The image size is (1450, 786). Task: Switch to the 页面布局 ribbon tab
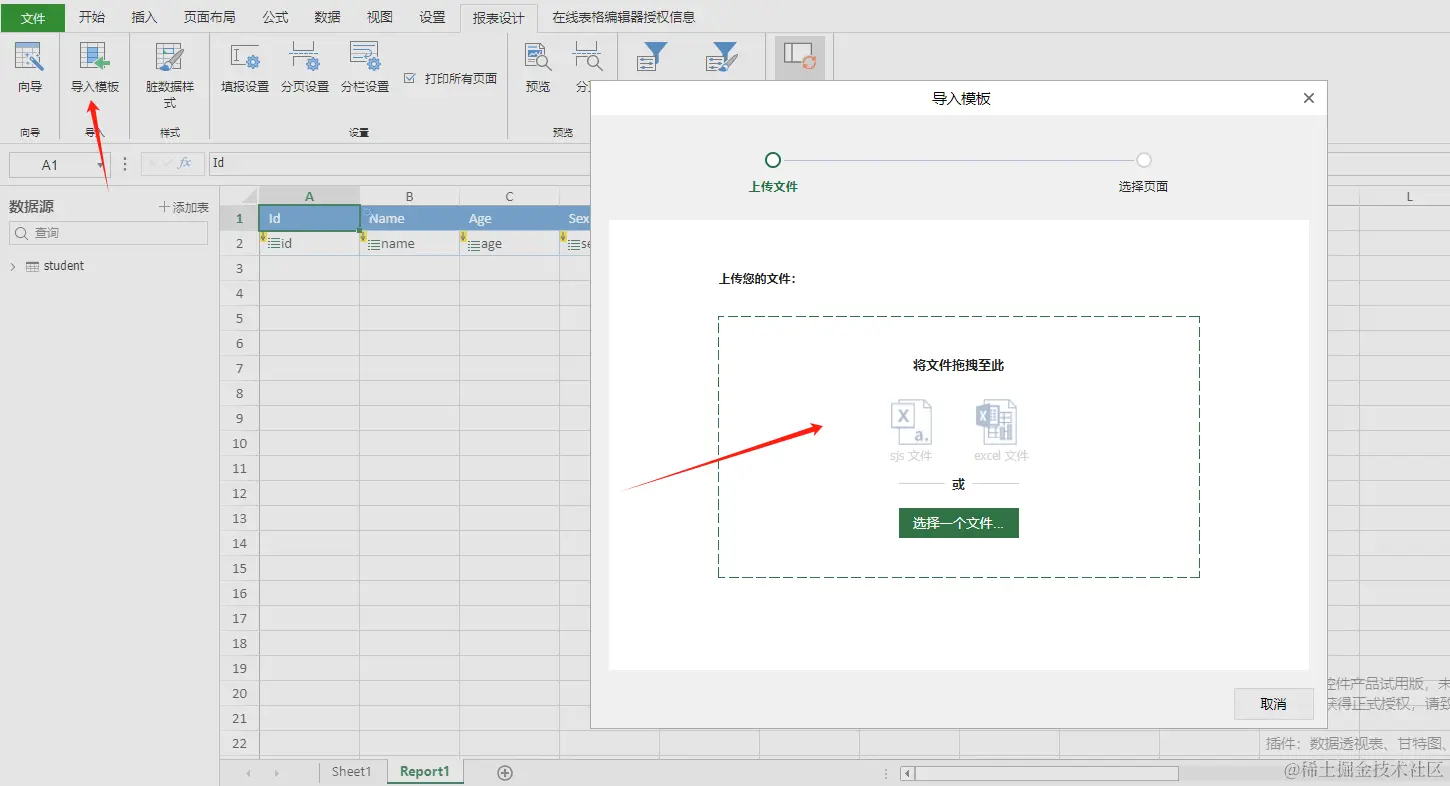click(210, 17)
